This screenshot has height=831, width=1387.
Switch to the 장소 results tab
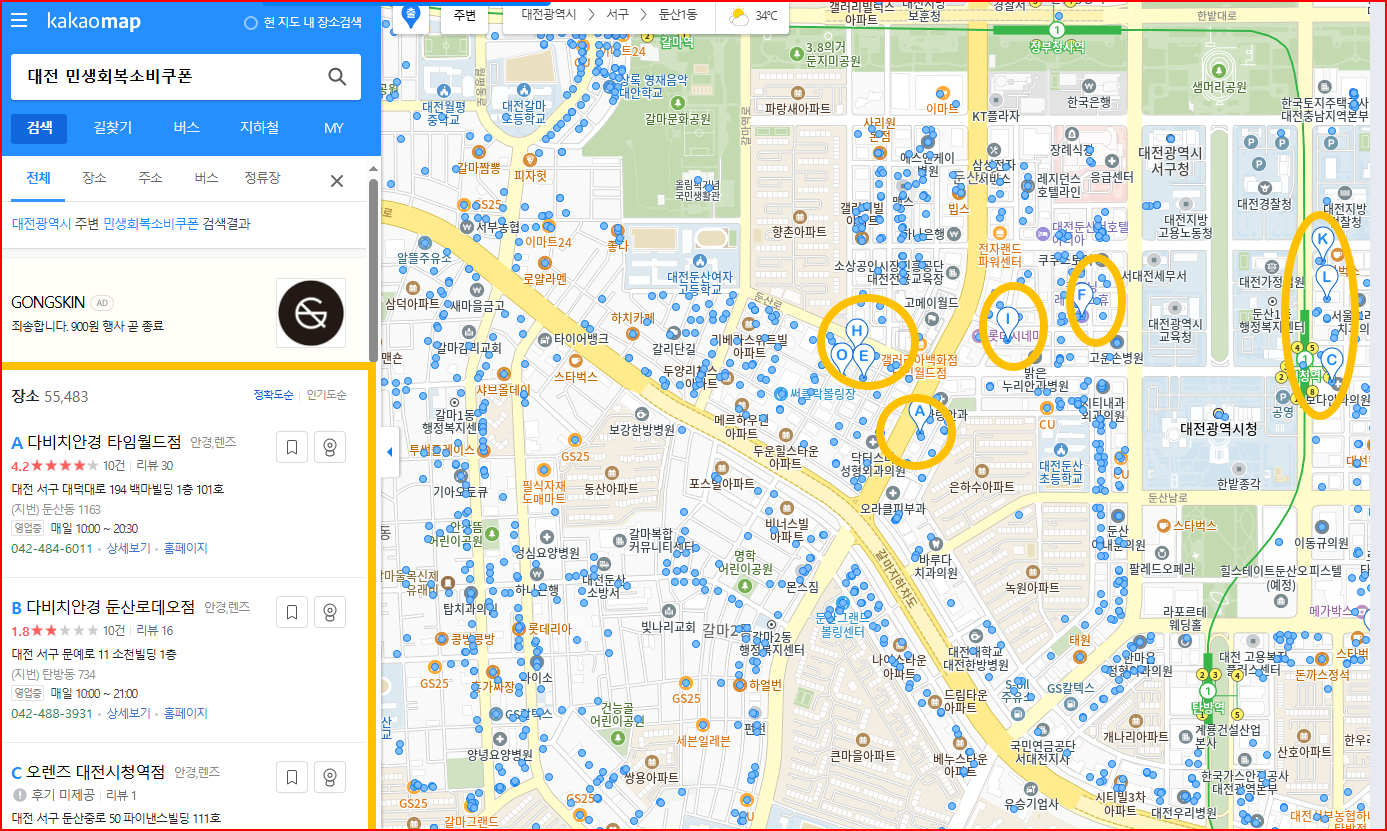click(x=94, y=178)
